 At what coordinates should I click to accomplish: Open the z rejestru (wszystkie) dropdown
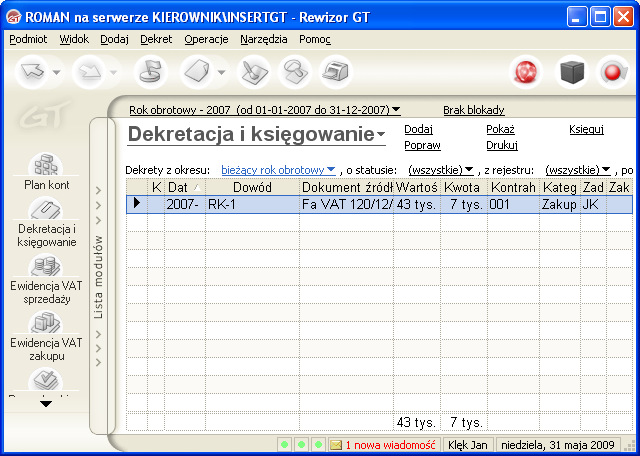coord(578,170)
